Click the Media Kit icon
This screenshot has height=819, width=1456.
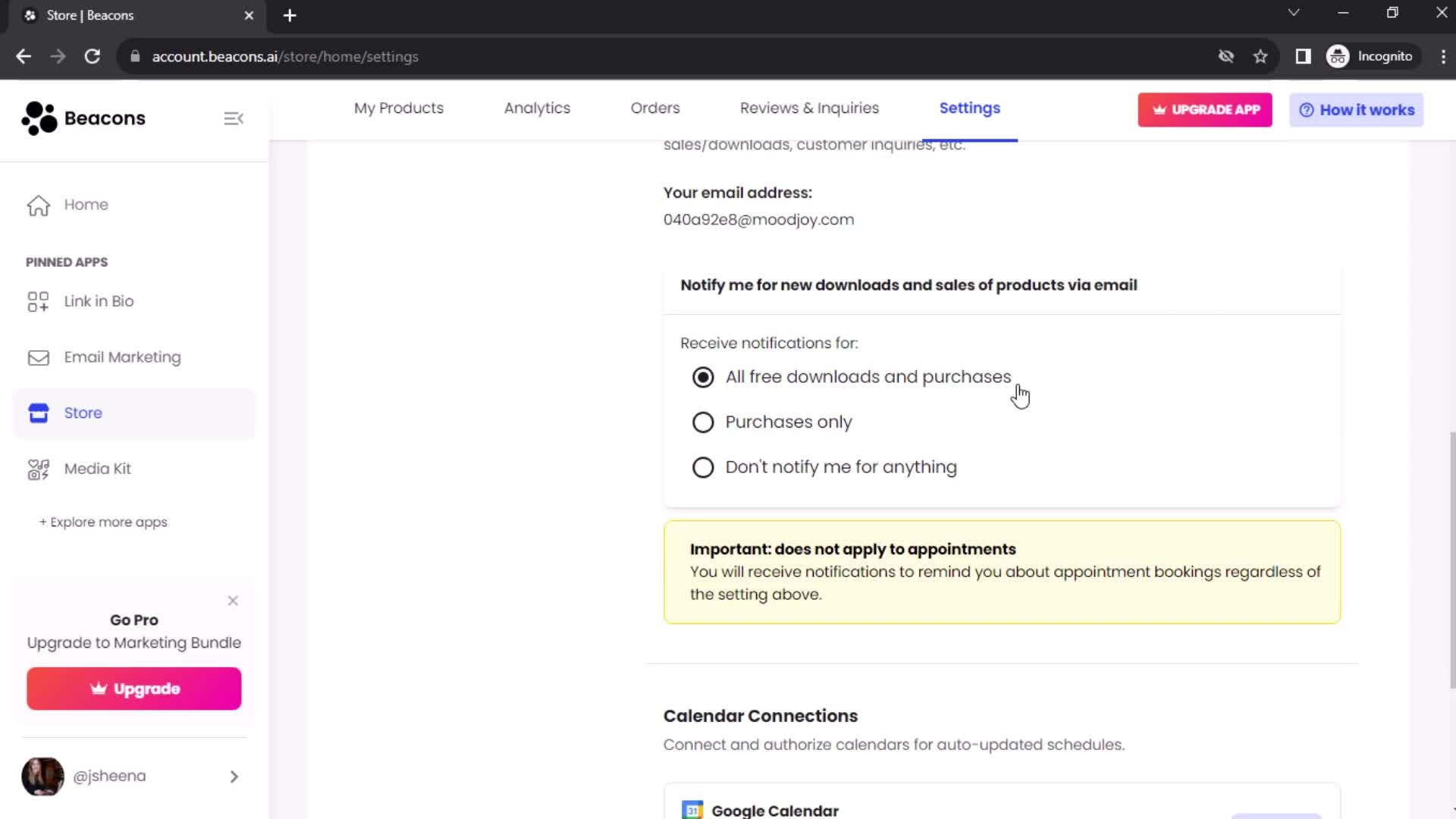point(39,469)
